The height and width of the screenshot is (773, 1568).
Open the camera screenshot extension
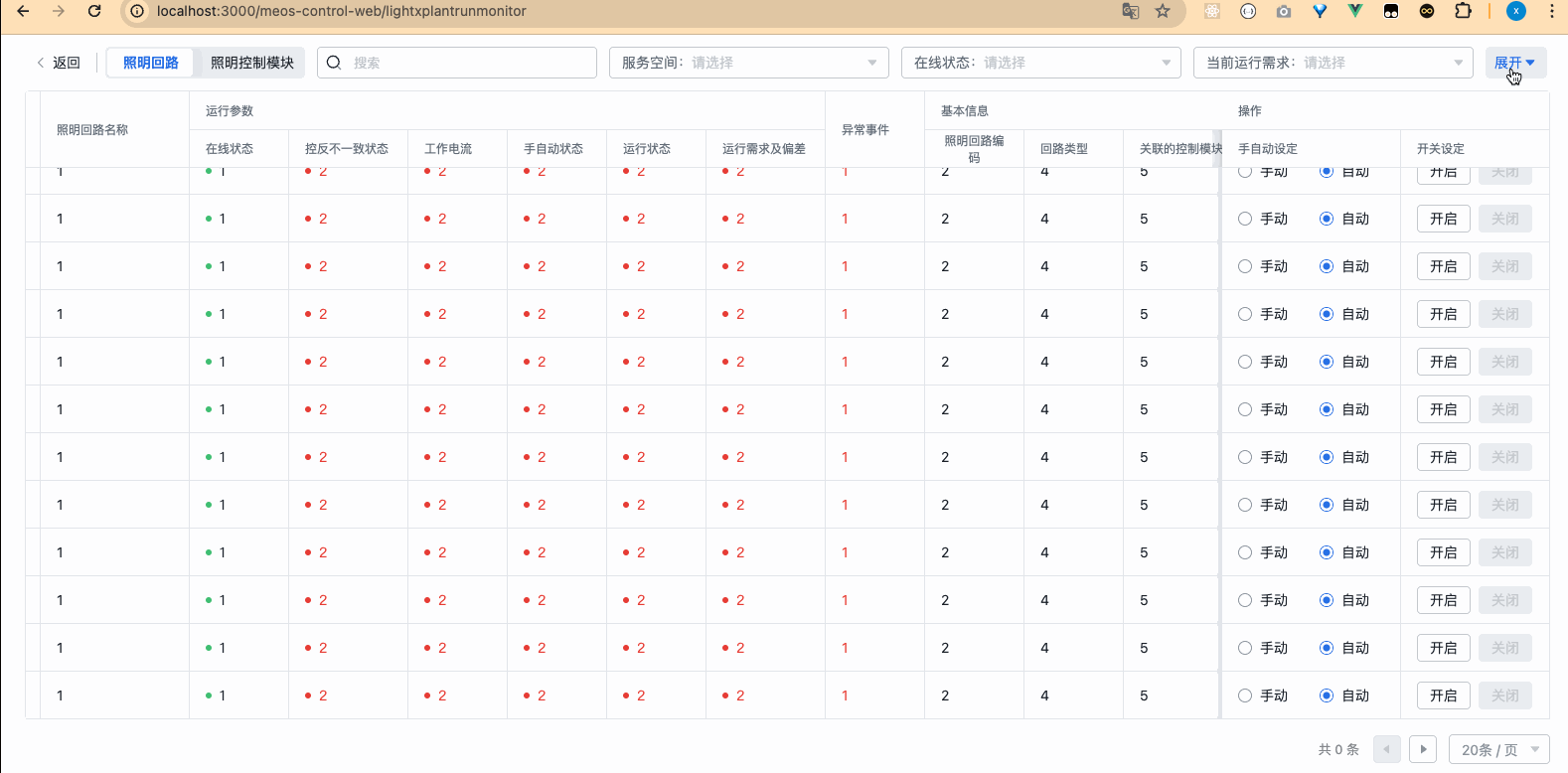1284,11
